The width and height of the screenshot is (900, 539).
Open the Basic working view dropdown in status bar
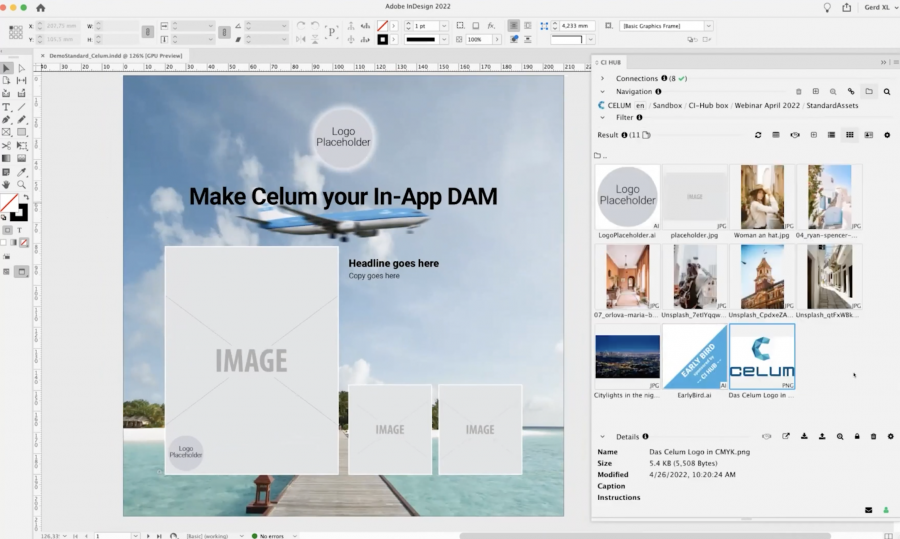click(242, 536)
